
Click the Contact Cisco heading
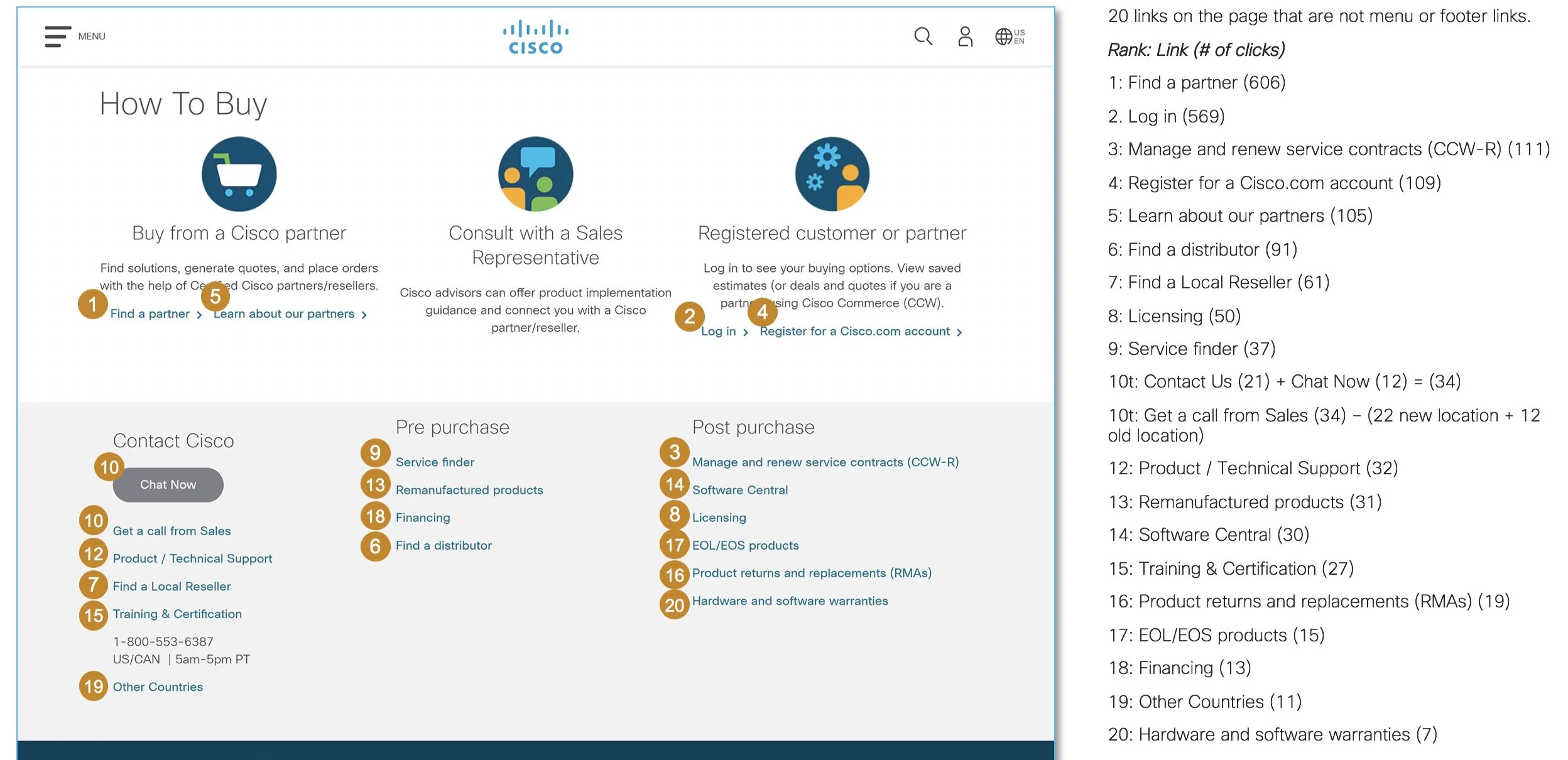coord(173,441)
